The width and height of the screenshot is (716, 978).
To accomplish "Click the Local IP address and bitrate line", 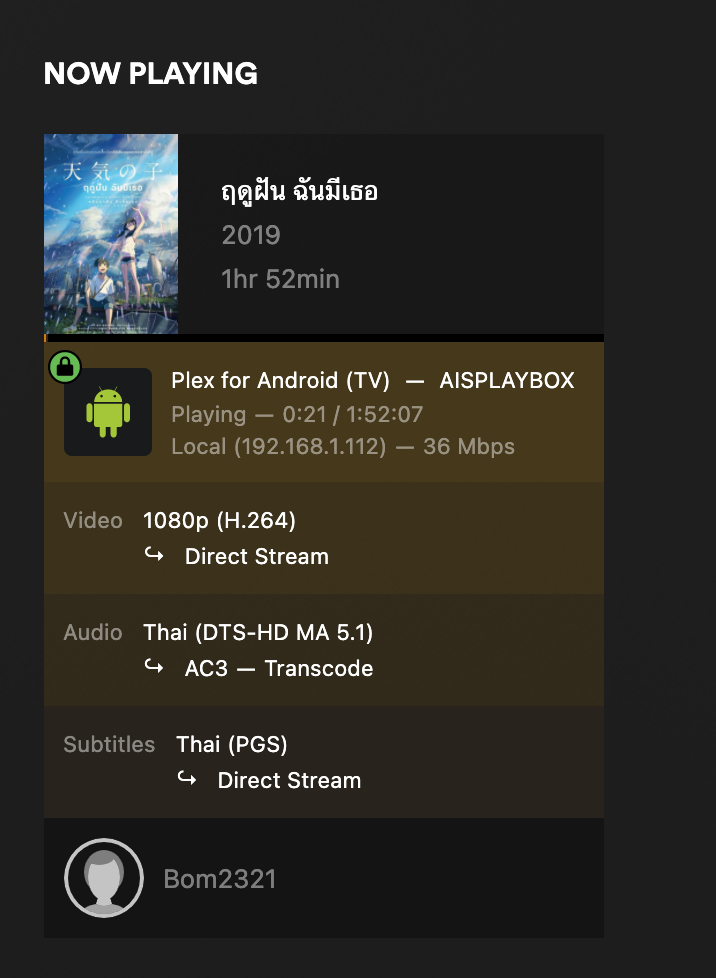I will coord(343,446).
